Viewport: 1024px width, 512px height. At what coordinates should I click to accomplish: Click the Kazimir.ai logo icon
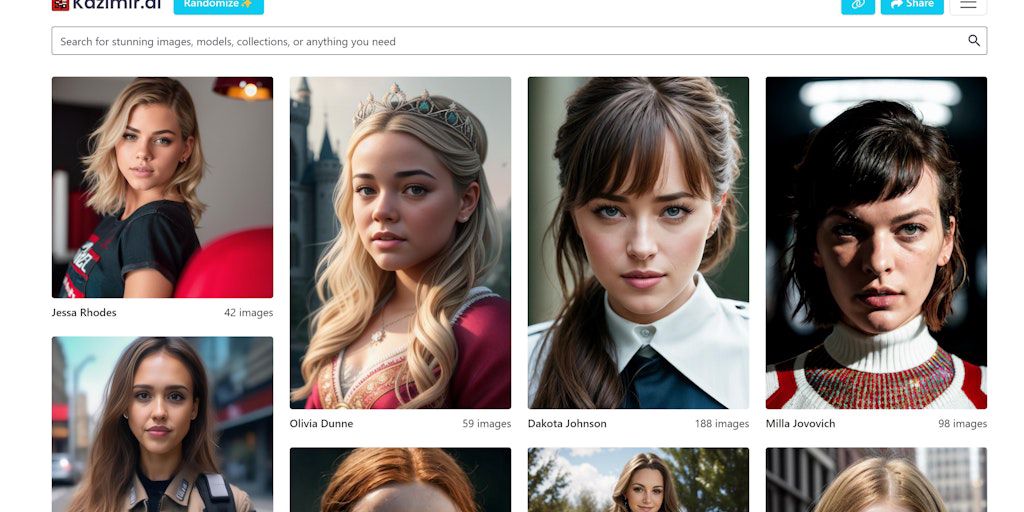[x=60, y=5]
